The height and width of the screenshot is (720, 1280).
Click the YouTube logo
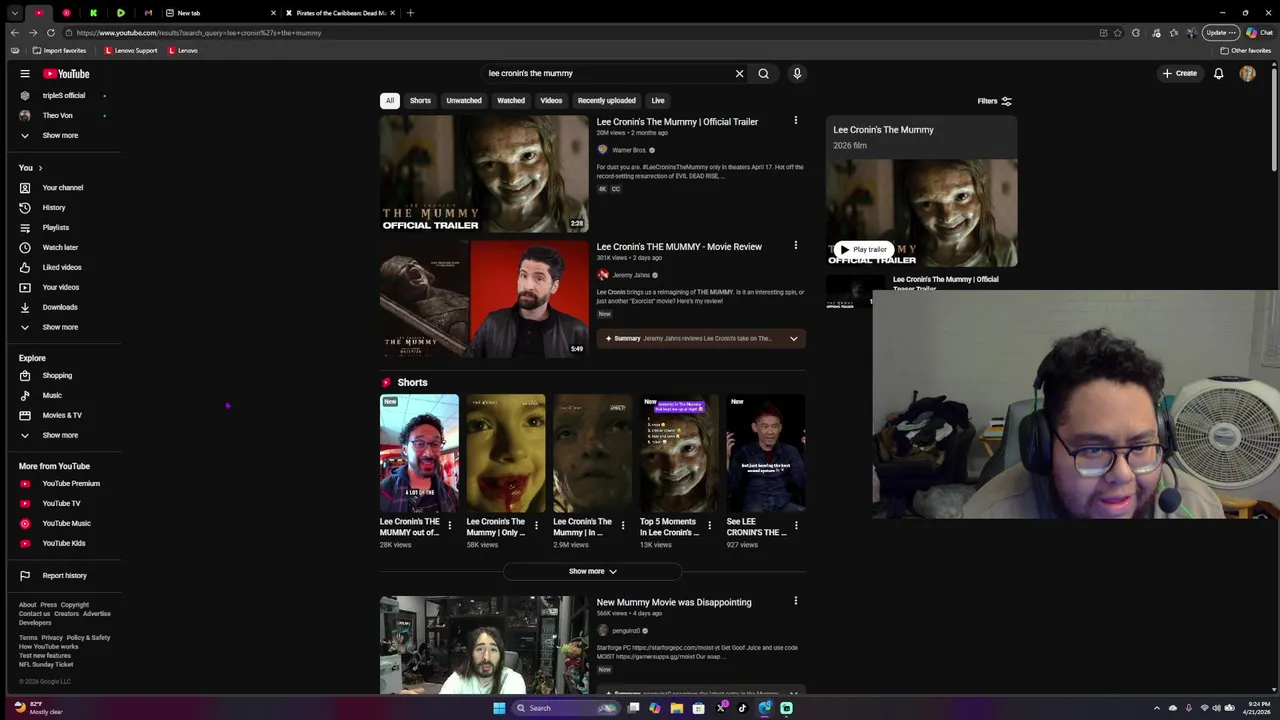click(x=66, y=73)
